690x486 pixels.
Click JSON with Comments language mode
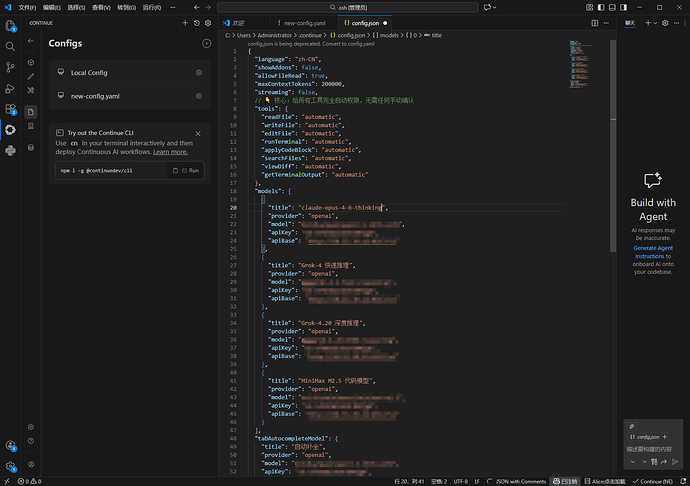tap(521, 481)
